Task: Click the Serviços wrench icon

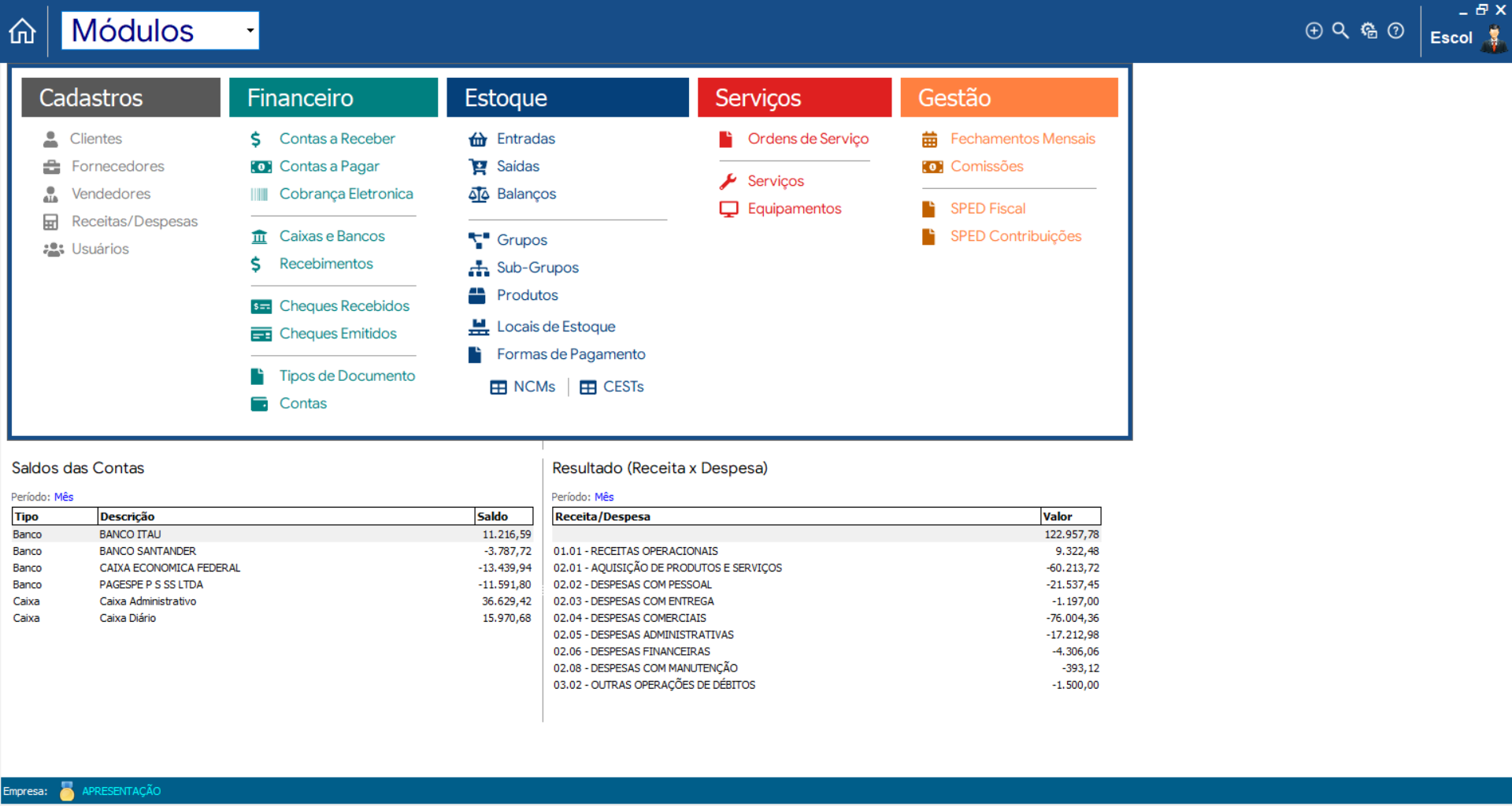Action: point(728,181)
